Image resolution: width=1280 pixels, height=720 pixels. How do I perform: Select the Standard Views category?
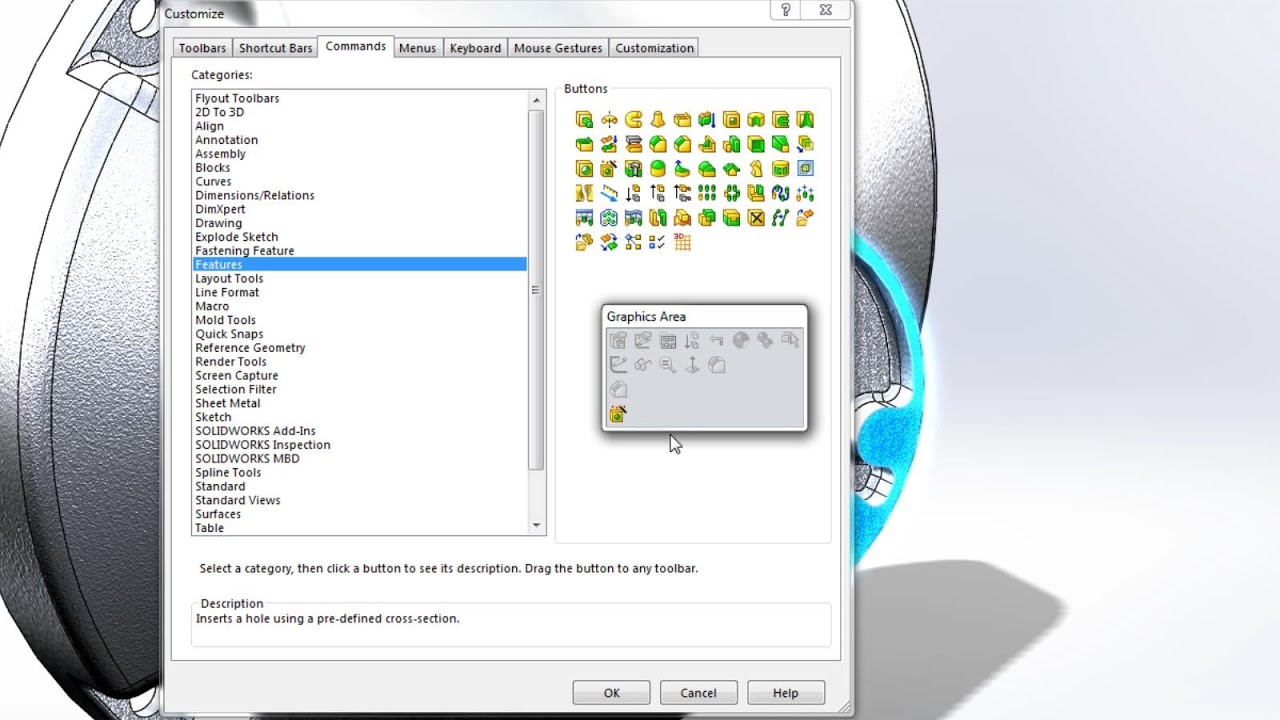pos(238,500)
